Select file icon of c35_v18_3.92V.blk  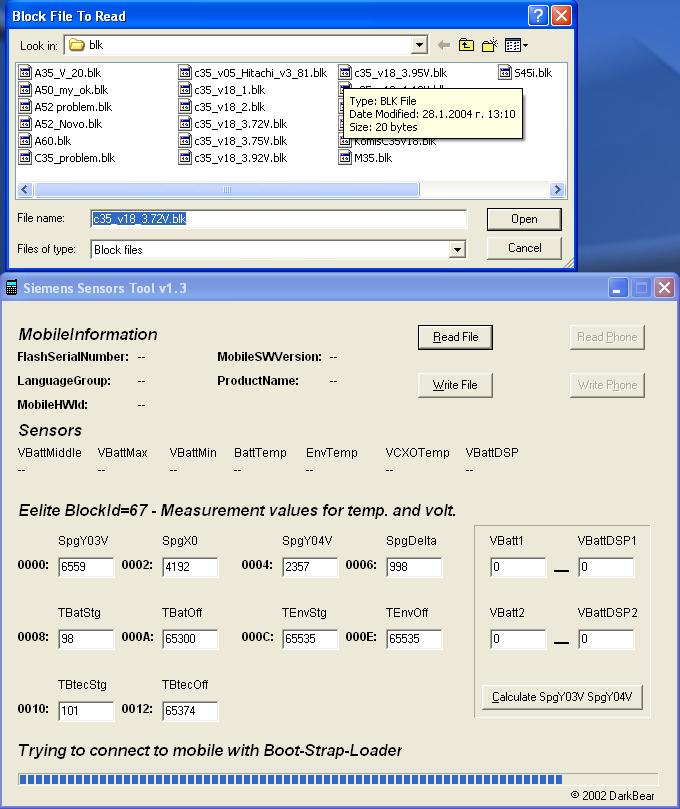[x=185, y=158]
